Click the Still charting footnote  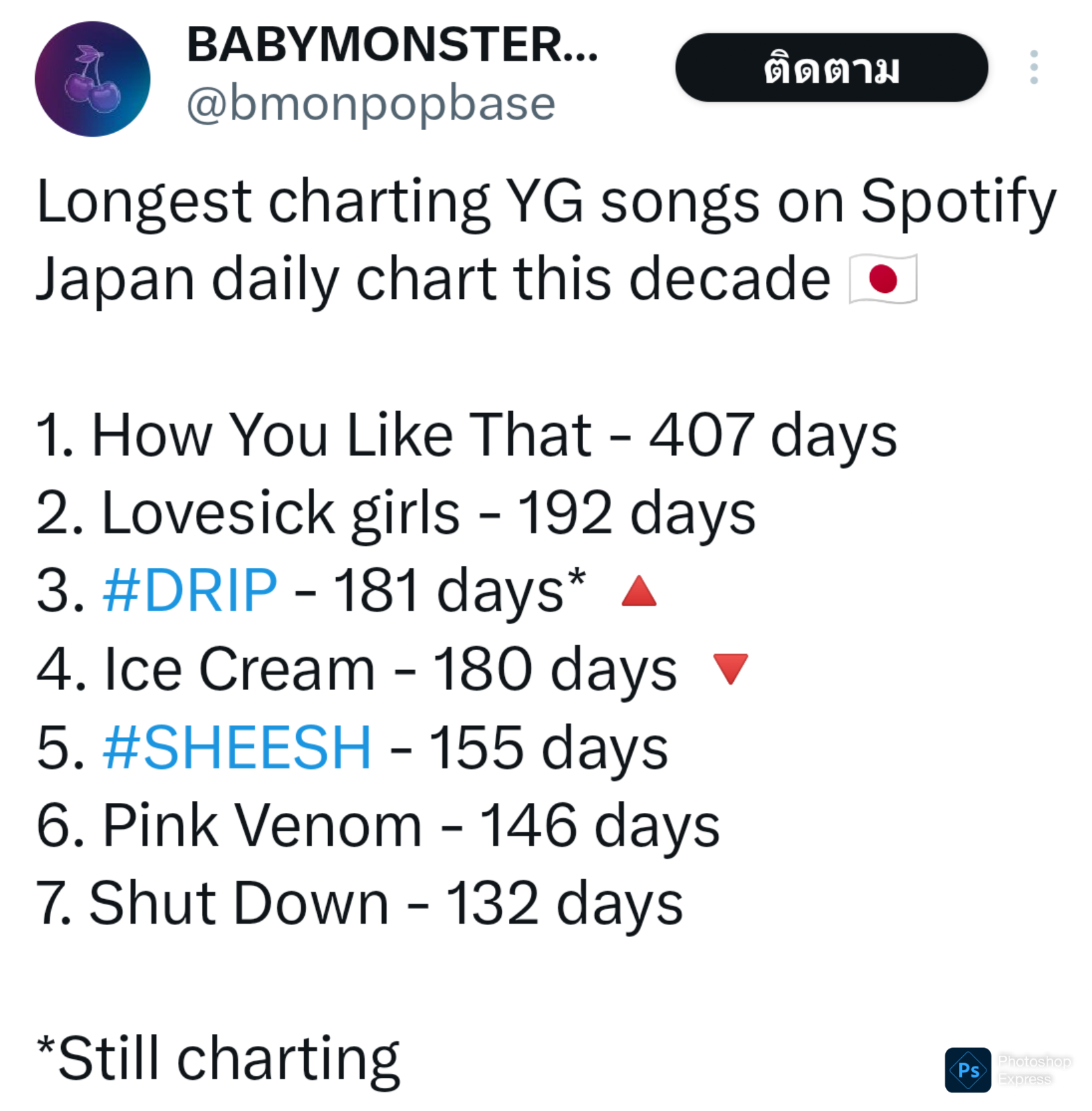219,1059
